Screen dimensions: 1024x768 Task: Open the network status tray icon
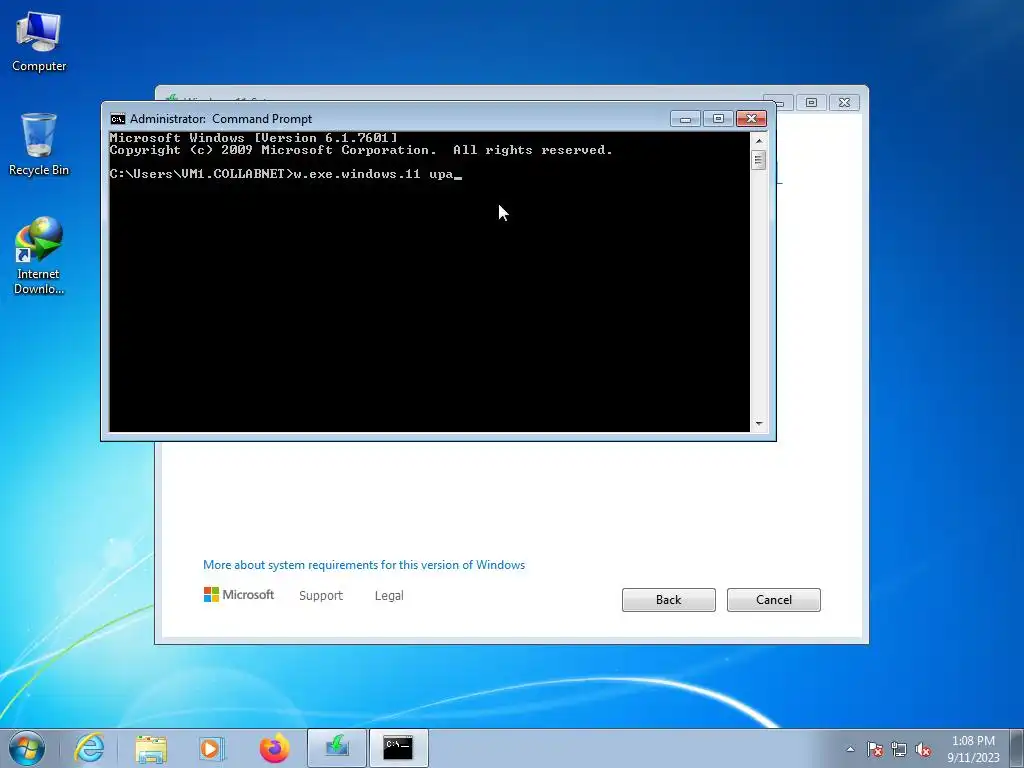pyautogui.click(x=899, y=749)
